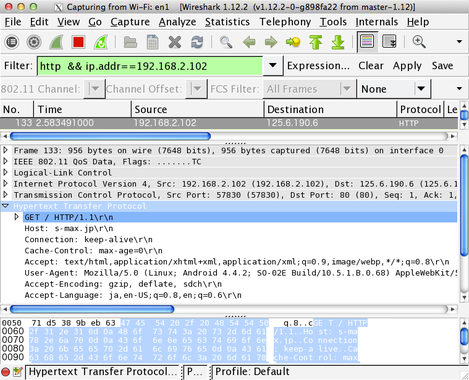Image resolution: width=469 pixels, height=380 pixels.
Task: Open the 802.11 Channel dropdown
Action: [x=95, y=89]
